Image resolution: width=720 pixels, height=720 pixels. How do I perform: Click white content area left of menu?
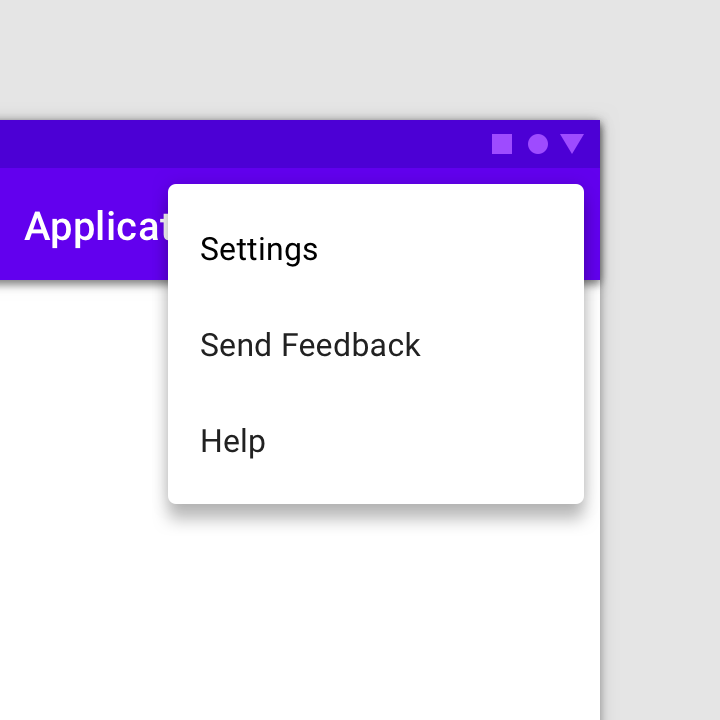pos(83,413)
